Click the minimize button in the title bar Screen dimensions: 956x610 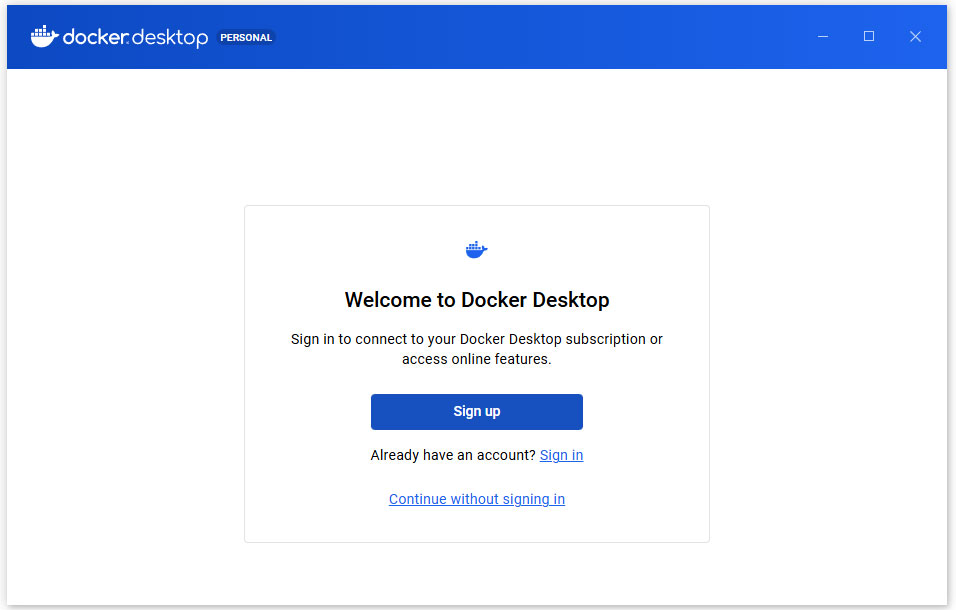point(823,36)
